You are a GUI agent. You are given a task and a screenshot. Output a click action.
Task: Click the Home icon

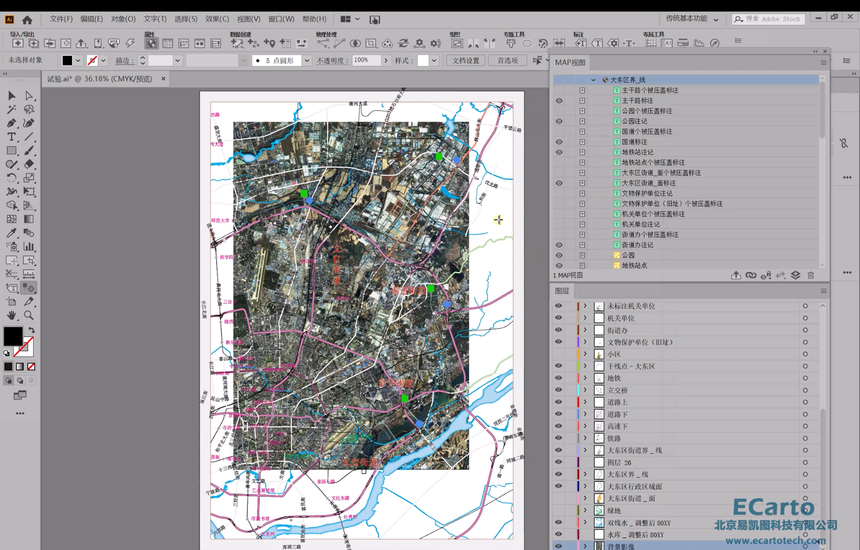point(27,20)
